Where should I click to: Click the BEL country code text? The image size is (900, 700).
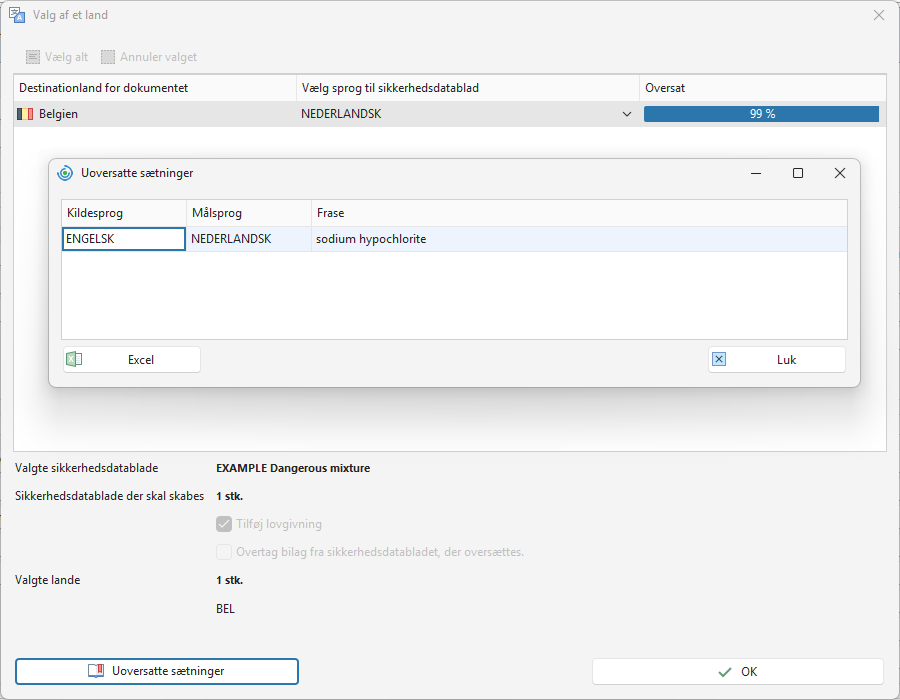[x=226, y=609]
